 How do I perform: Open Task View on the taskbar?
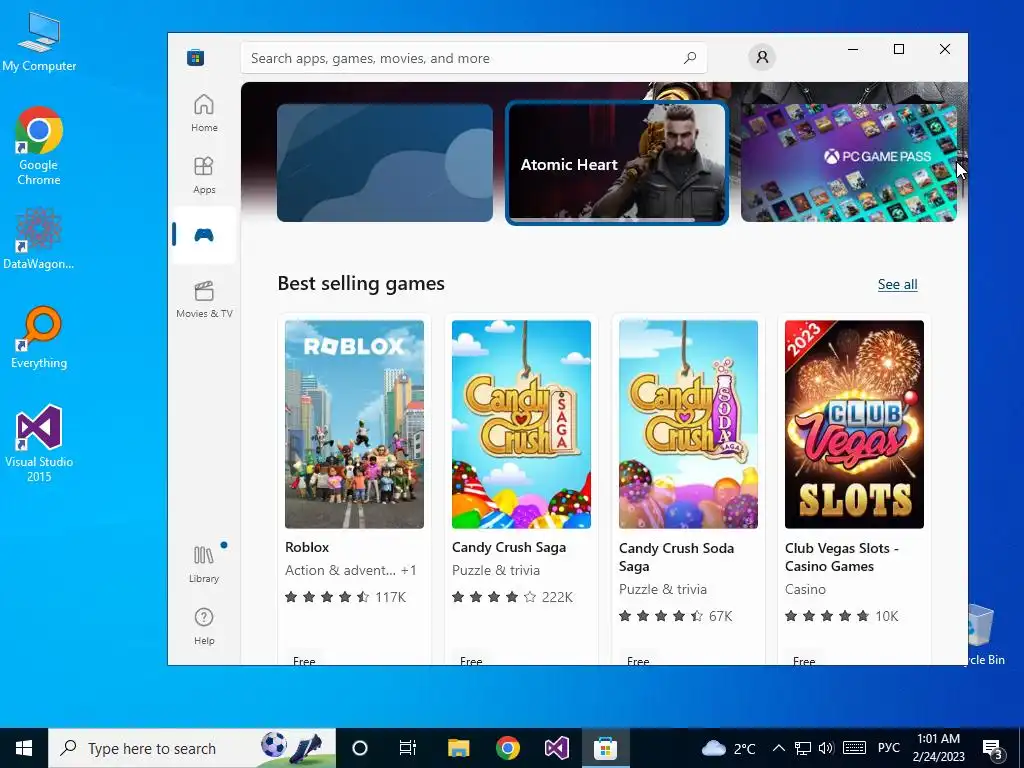pos(408,748)
